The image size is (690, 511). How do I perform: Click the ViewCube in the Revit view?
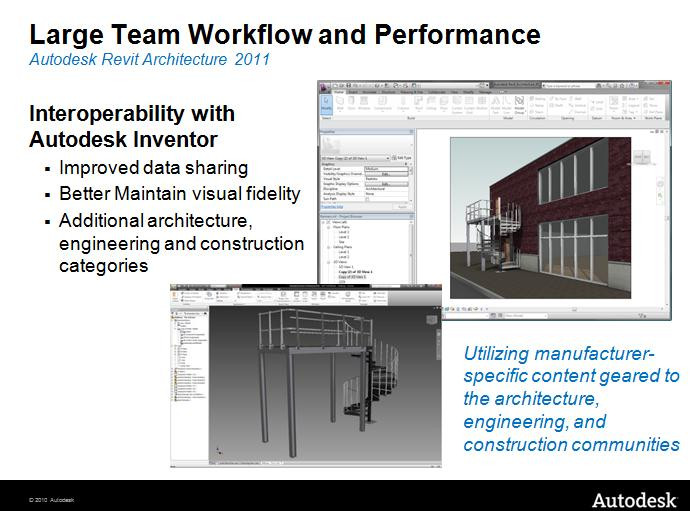[642, 156]
